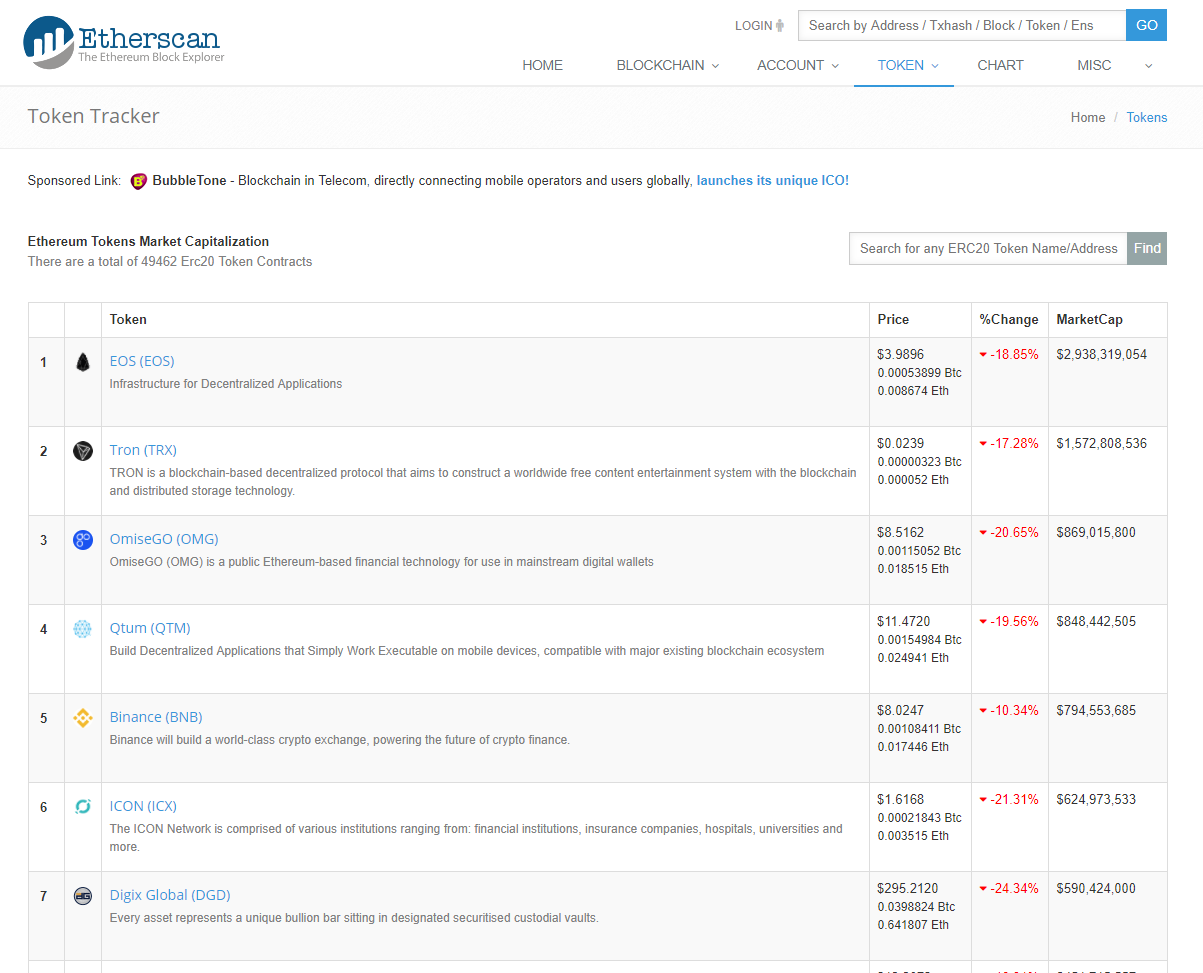The image size is (1203, 973).
Task: Click the Tron token icon
Action: click(x=83, y=451)
